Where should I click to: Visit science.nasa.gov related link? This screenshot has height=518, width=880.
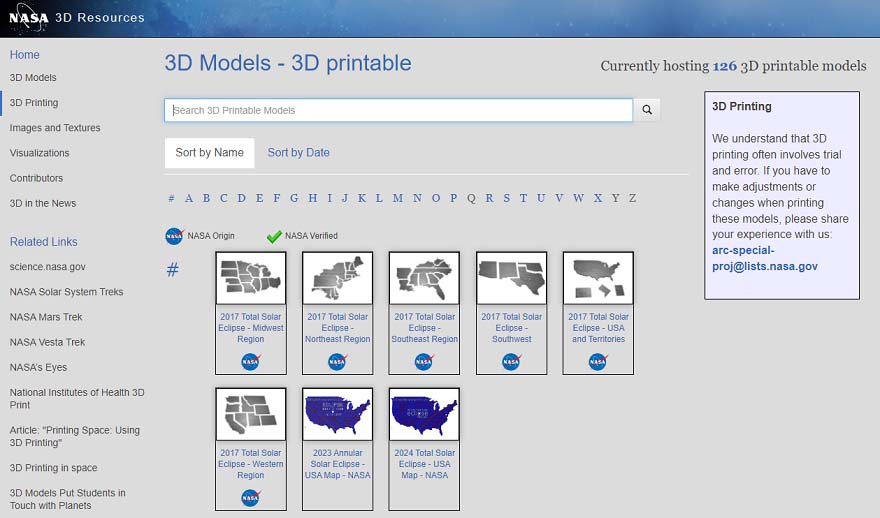(x=48, y=267)
